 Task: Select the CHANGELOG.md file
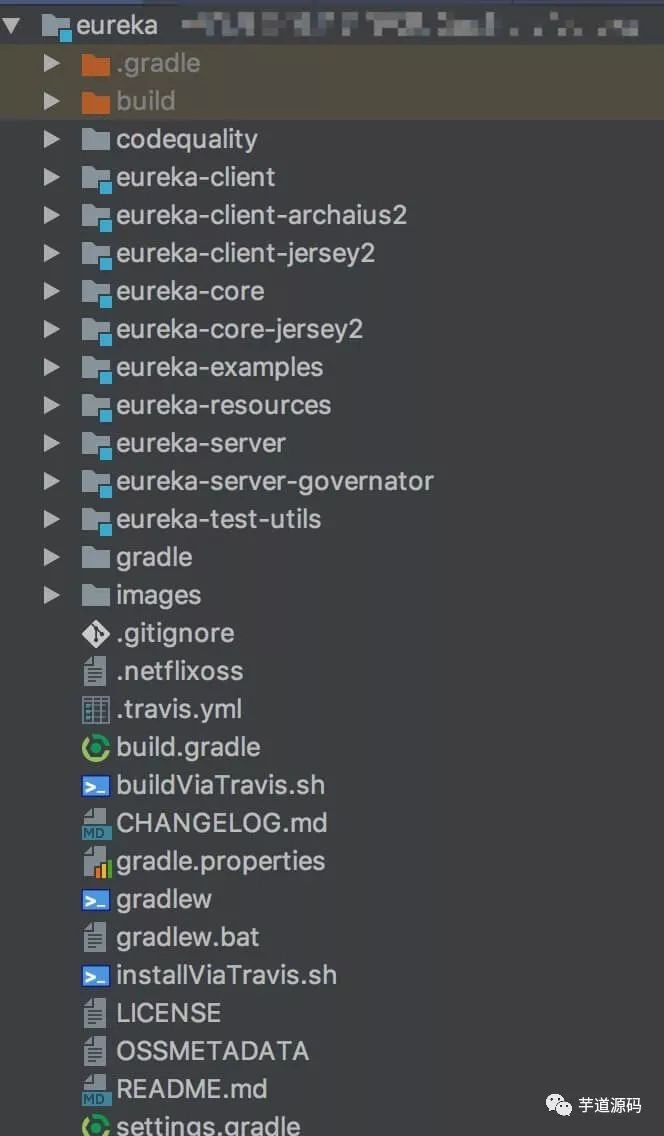point(222,823)
